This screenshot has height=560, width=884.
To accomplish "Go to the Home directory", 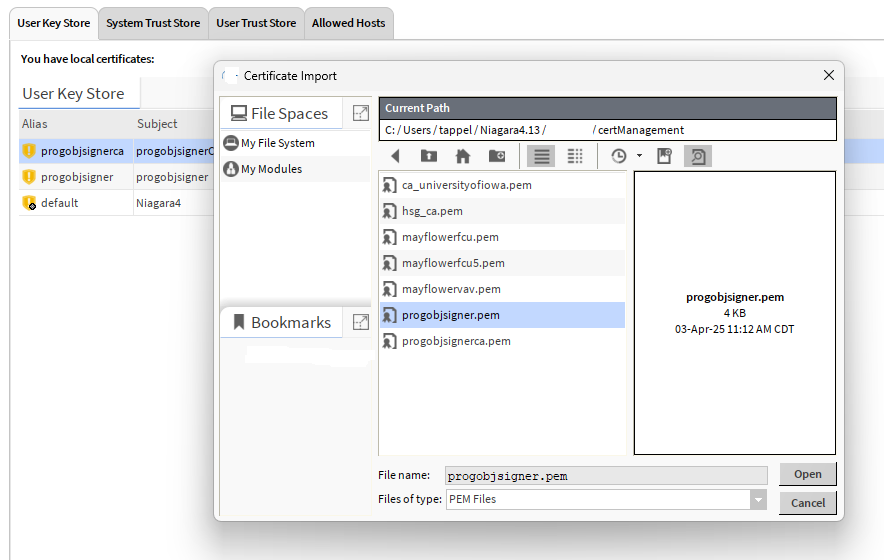I will (x=462, y=156).
